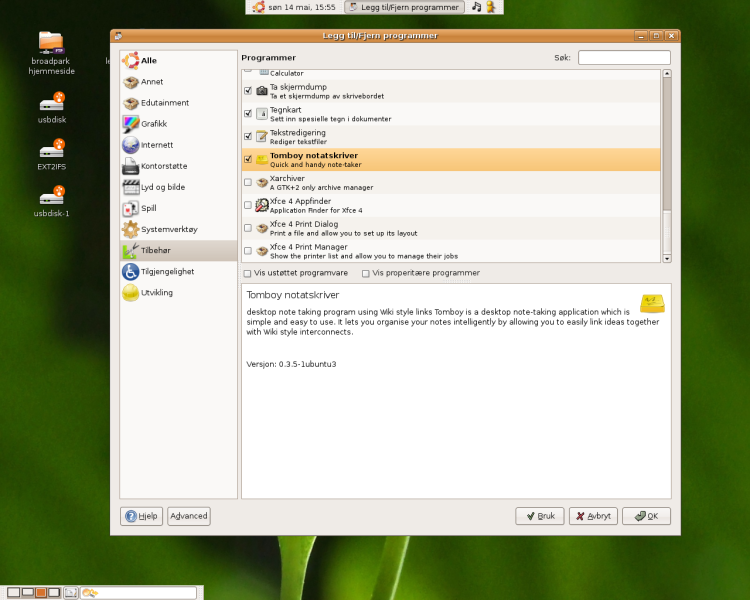750x600 pixels.
Task: Select the Tilbehør category icon
Action: (x=131, y=250)
